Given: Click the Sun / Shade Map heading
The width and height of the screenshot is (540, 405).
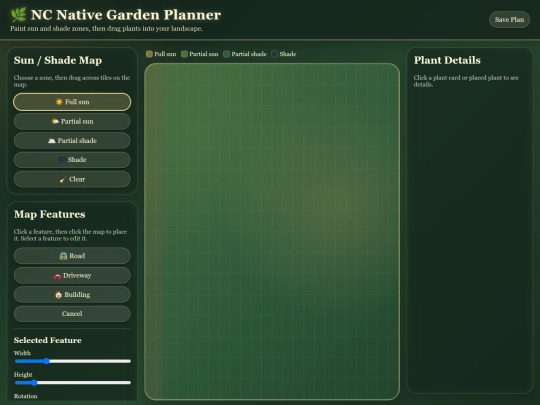Looking at the screenshot, I should click(58, 60).
